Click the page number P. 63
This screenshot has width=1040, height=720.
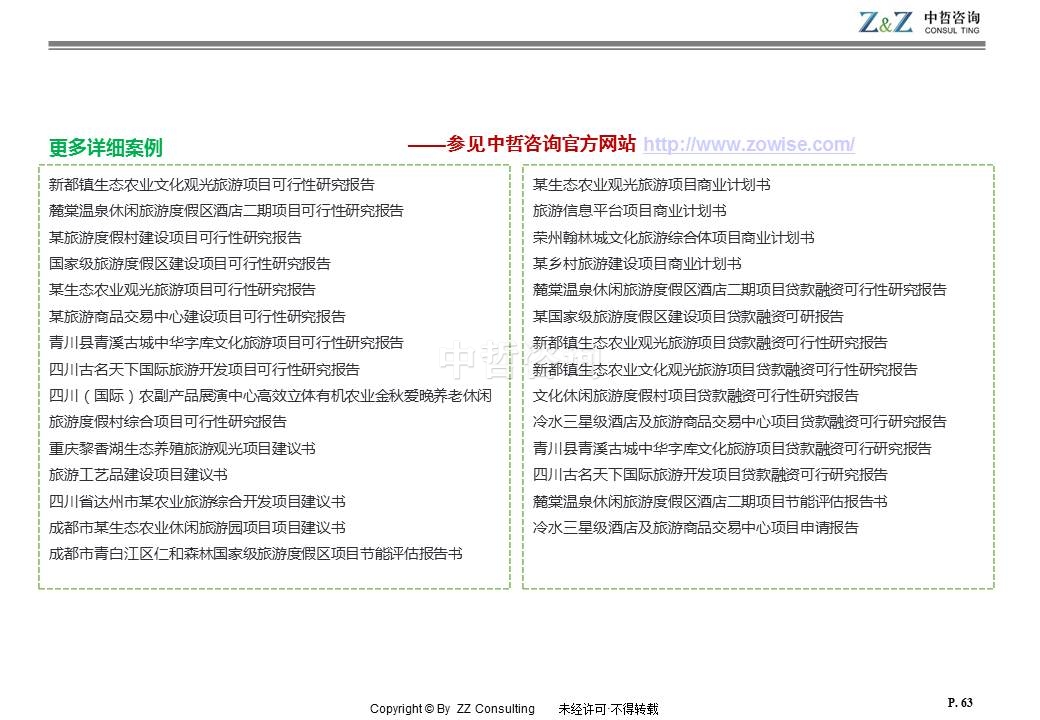[959, 703]
